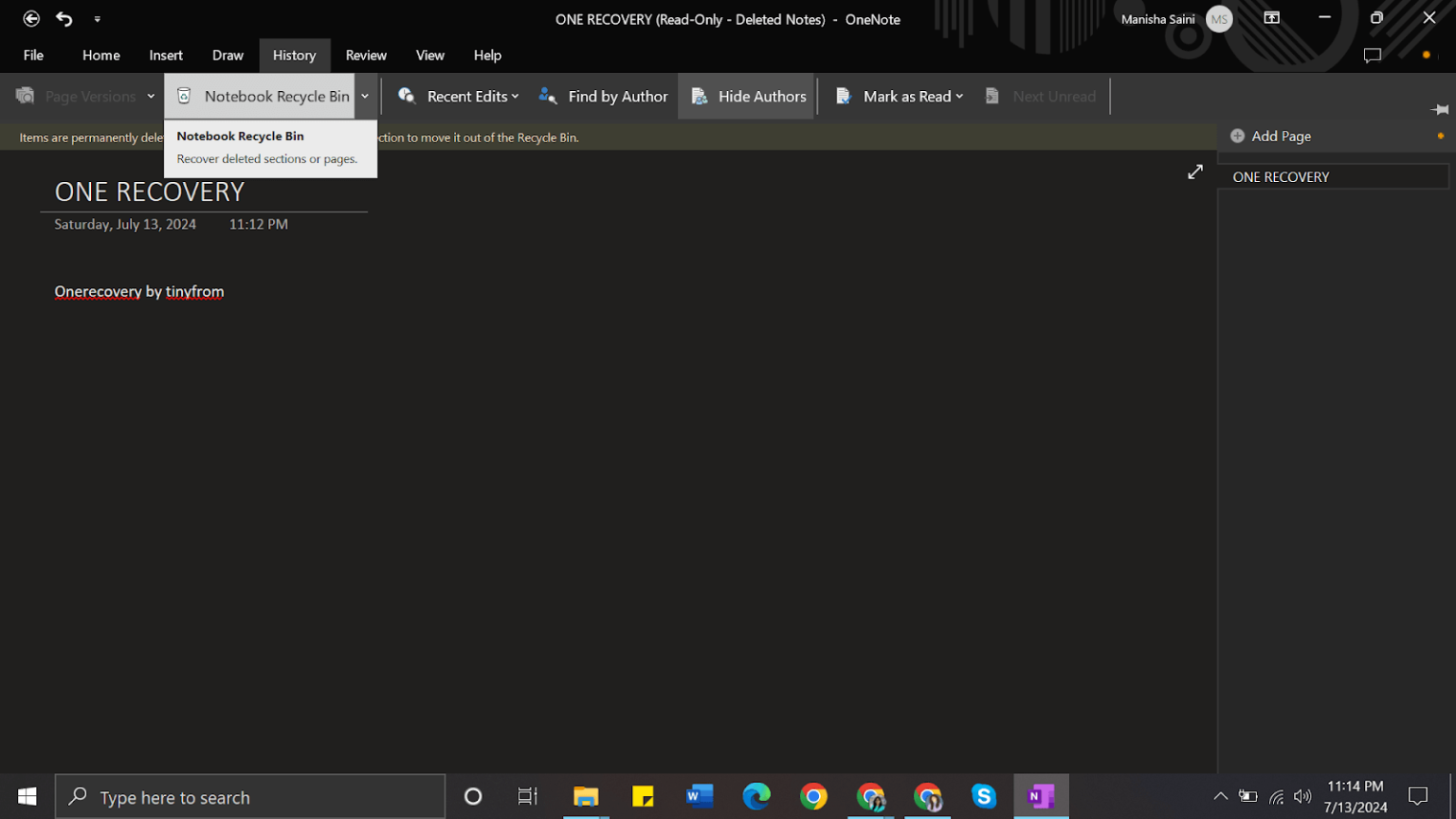Click Find by Author
This screenshot has height=819, width=1456.
point(603,96)
